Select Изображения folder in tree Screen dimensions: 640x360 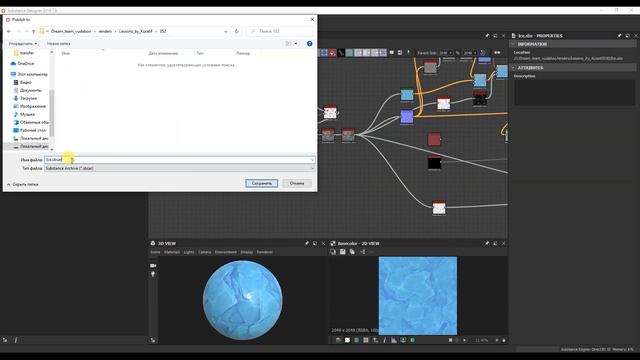(29, 107)
